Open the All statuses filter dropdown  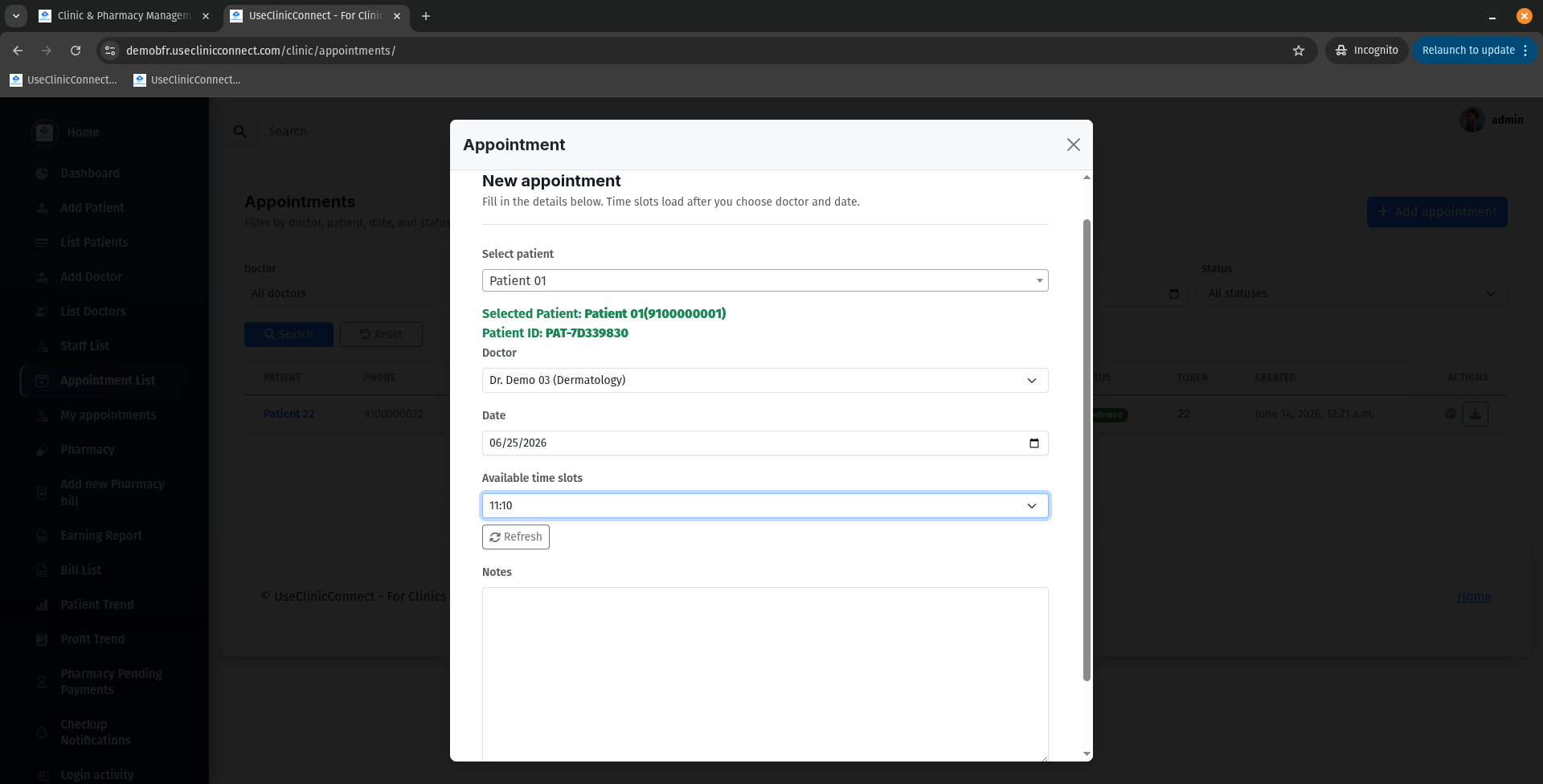(1354, 293)
